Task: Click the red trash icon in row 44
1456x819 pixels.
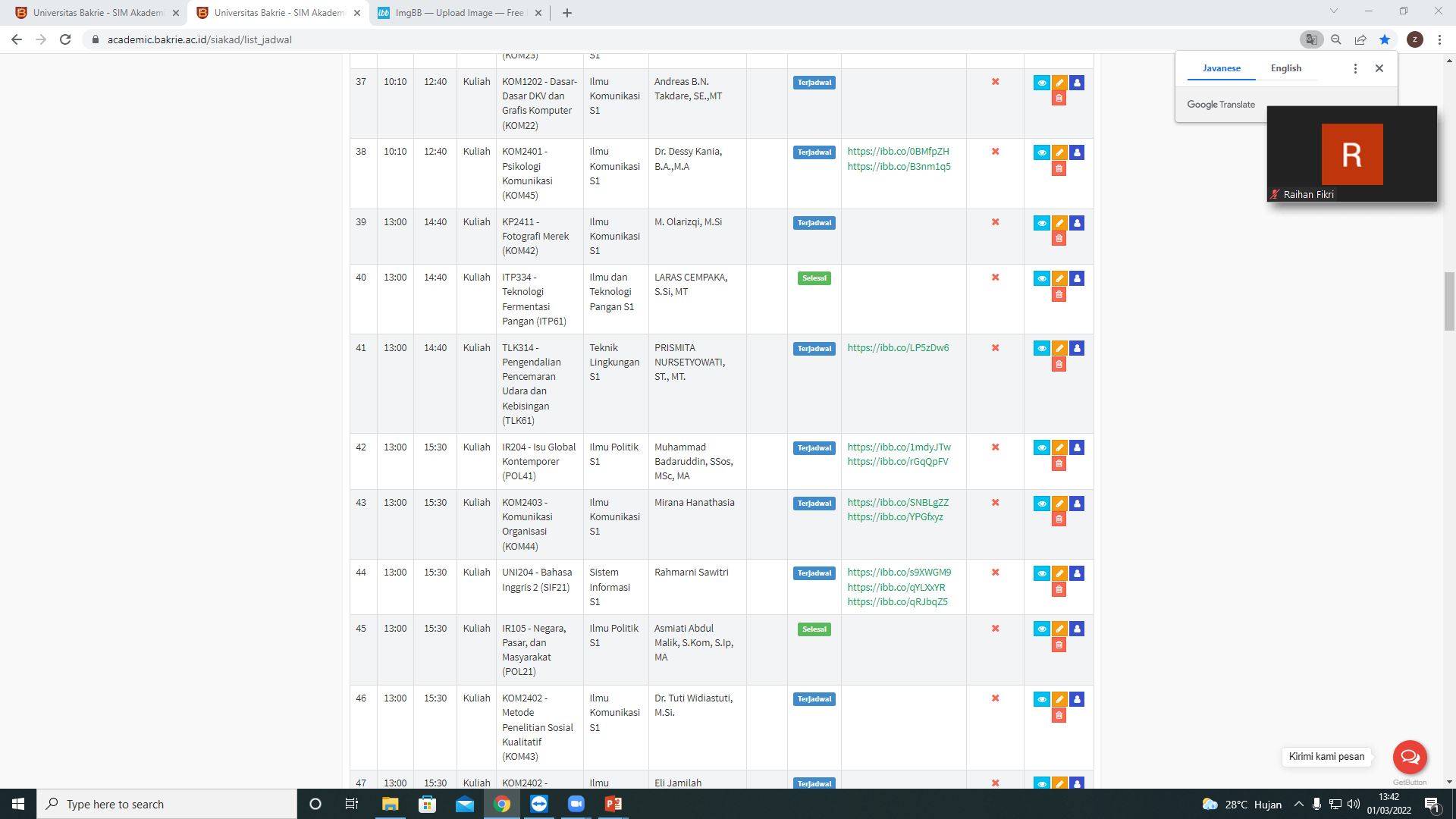Action: coord(1059,589)
